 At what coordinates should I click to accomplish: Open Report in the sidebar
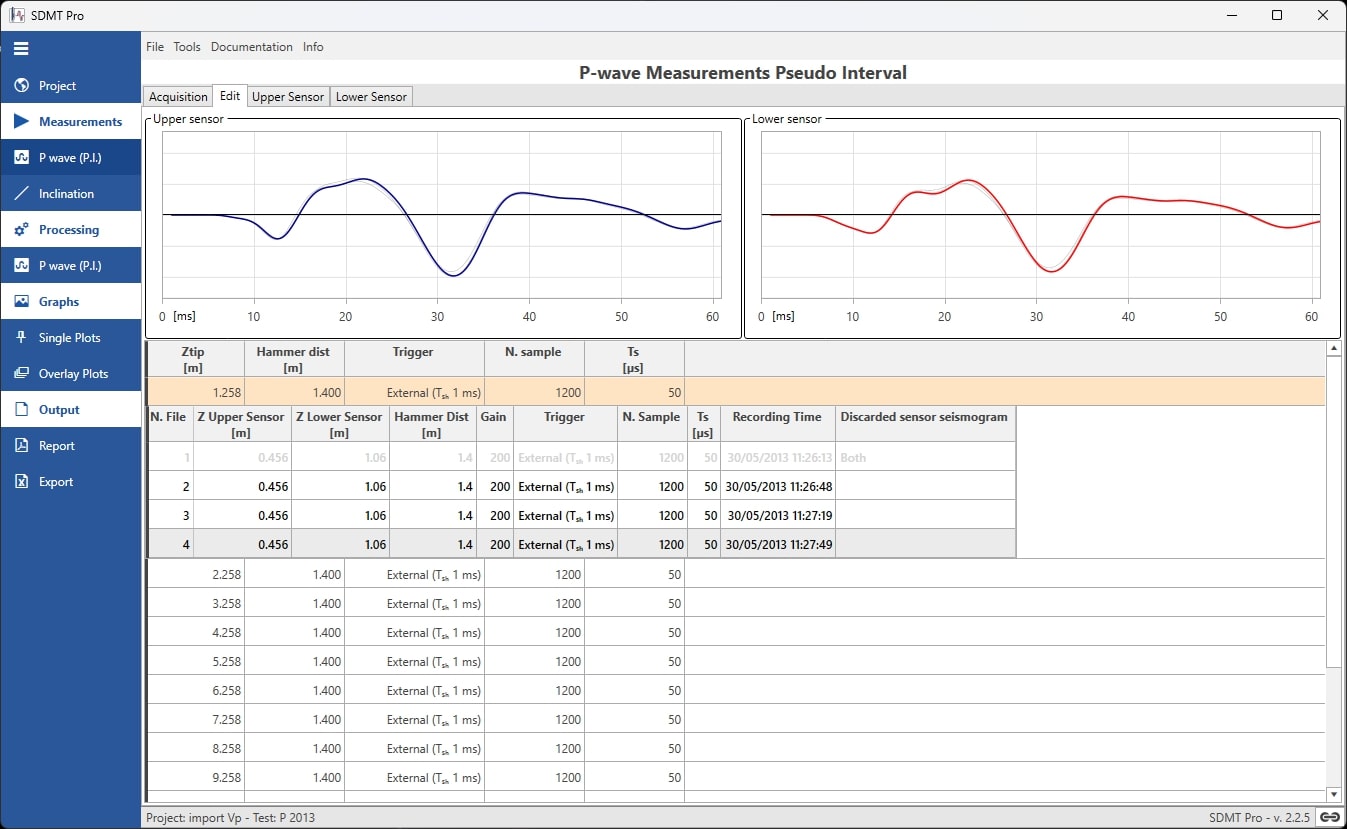point(70,446)
